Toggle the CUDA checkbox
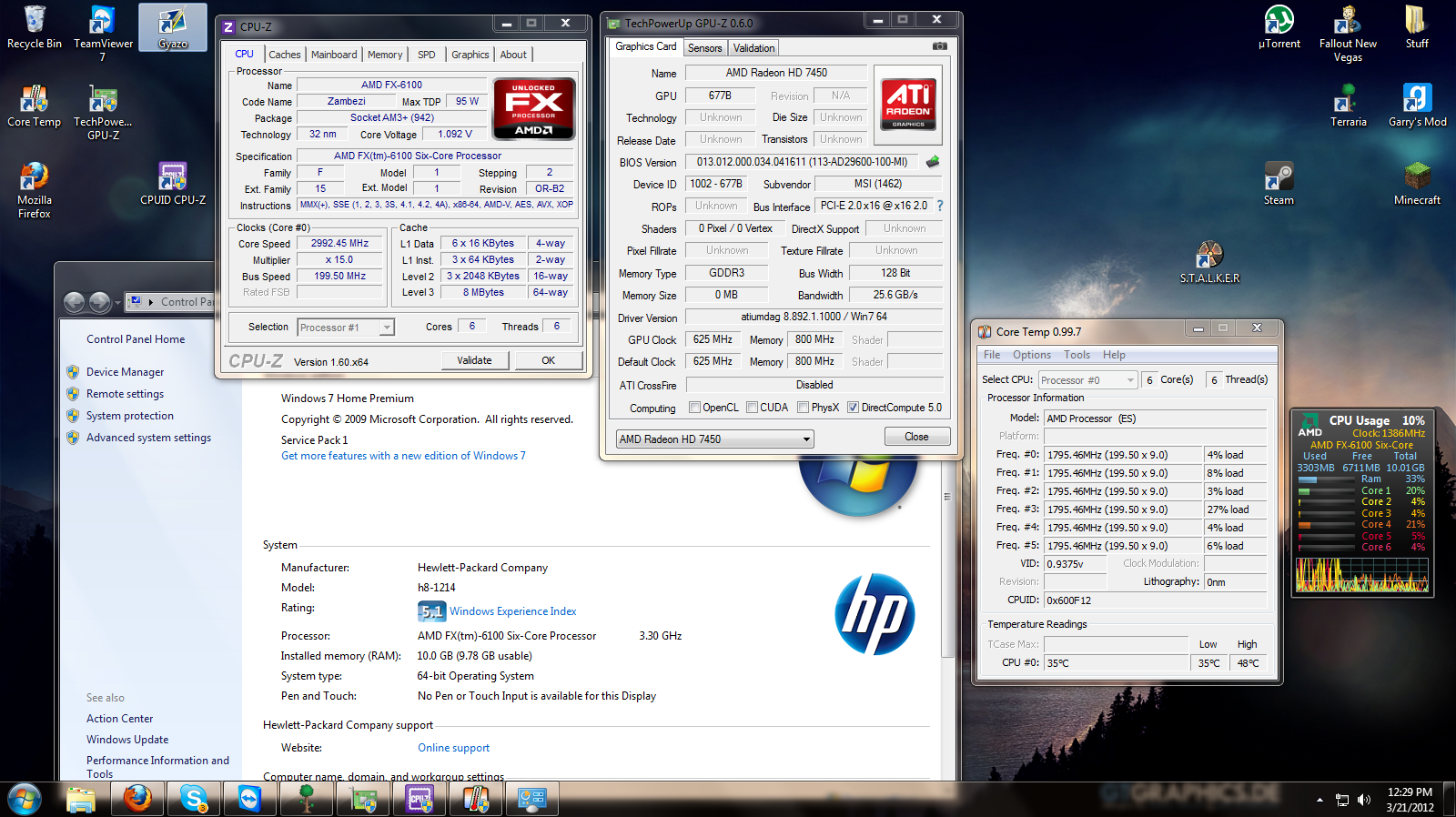Screen dimensions: 1456x817 tap(753, 408)
